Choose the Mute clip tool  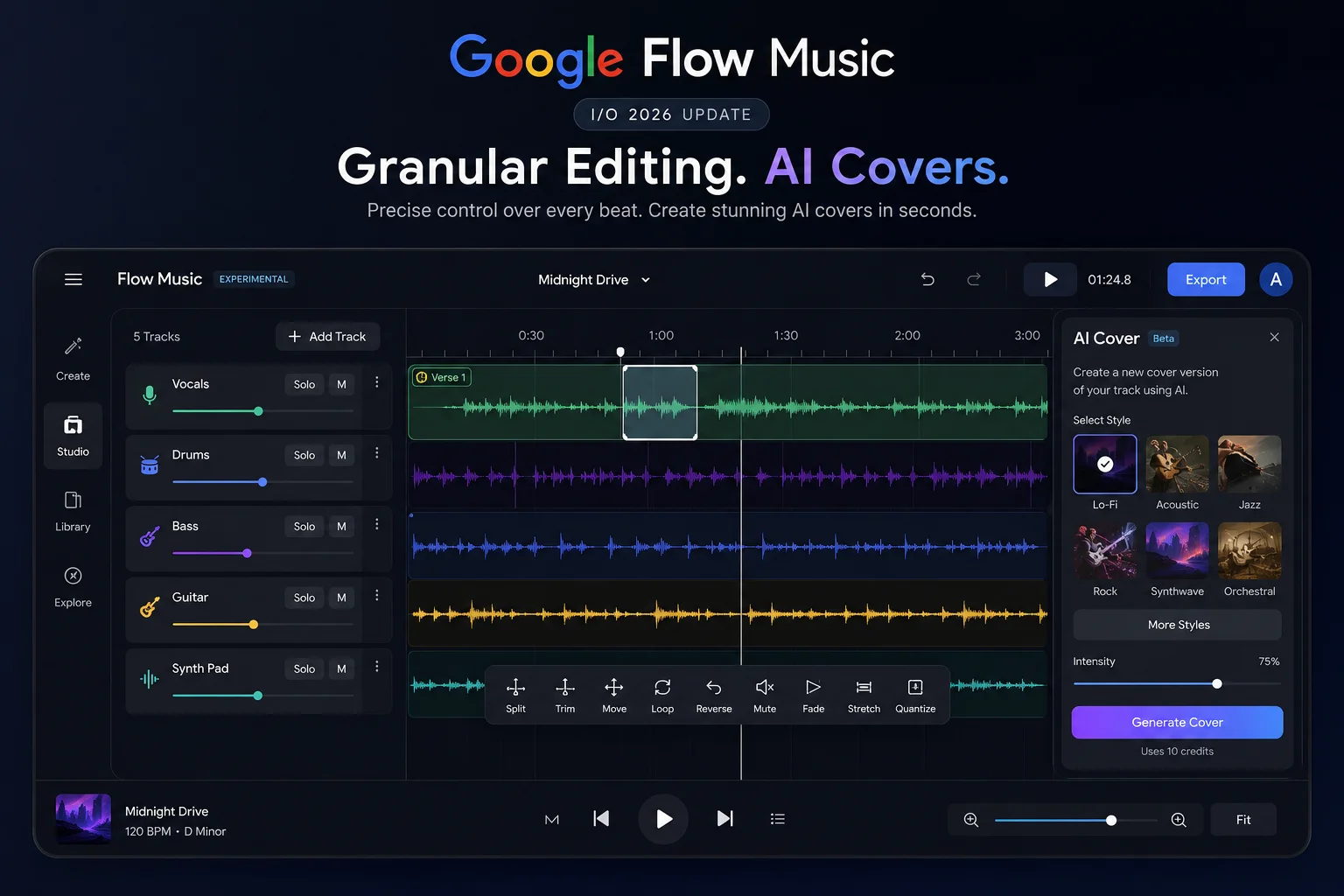pyautogui.click(x=765, y=696)
